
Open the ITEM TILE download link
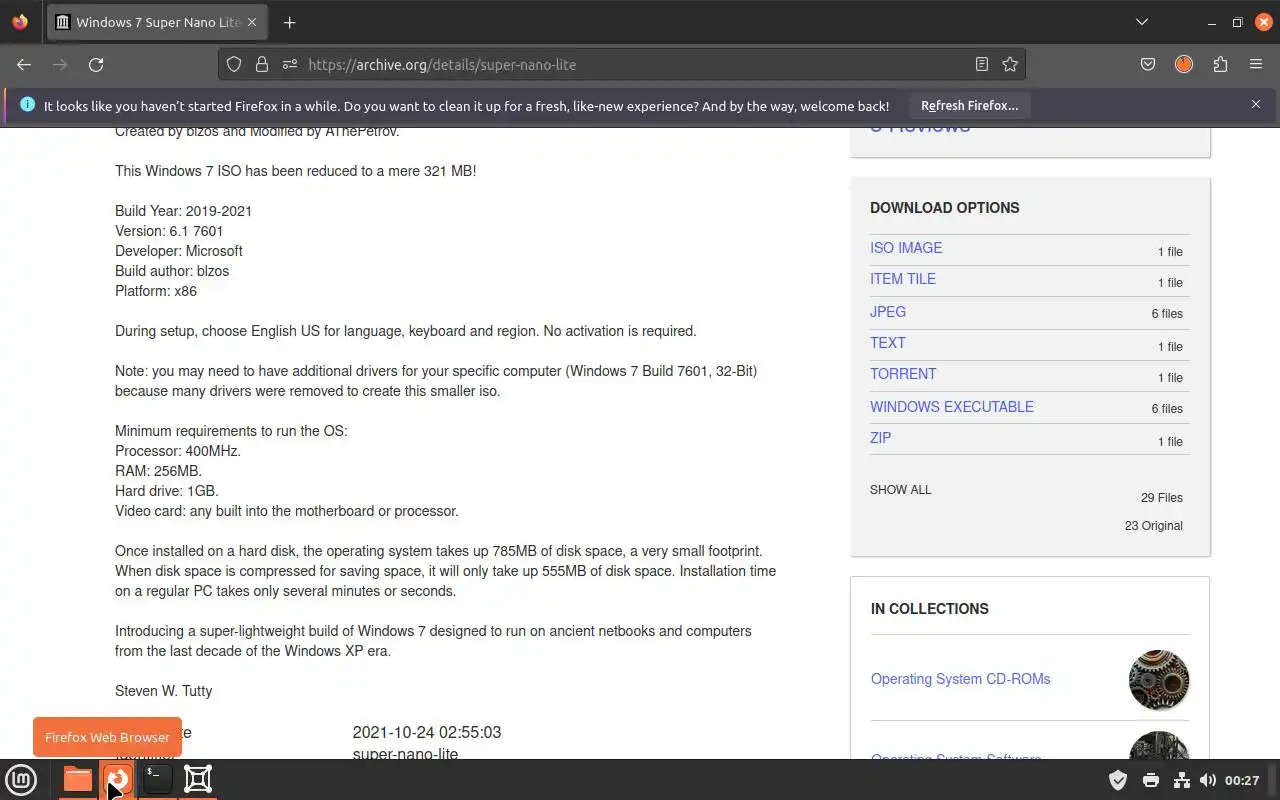pyautogui.click(x=903, y=279)
